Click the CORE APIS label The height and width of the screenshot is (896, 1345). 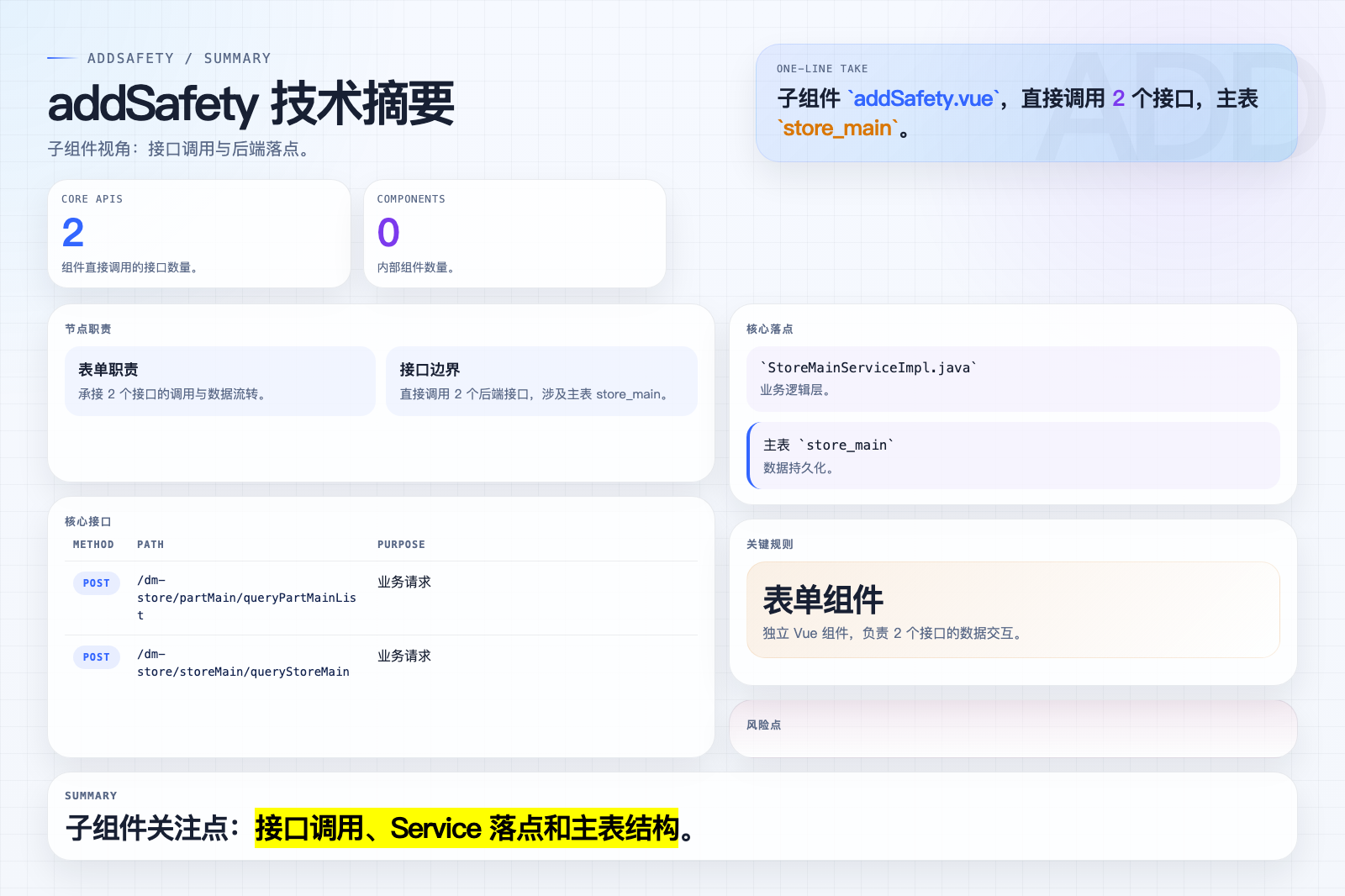coord(92,199)
